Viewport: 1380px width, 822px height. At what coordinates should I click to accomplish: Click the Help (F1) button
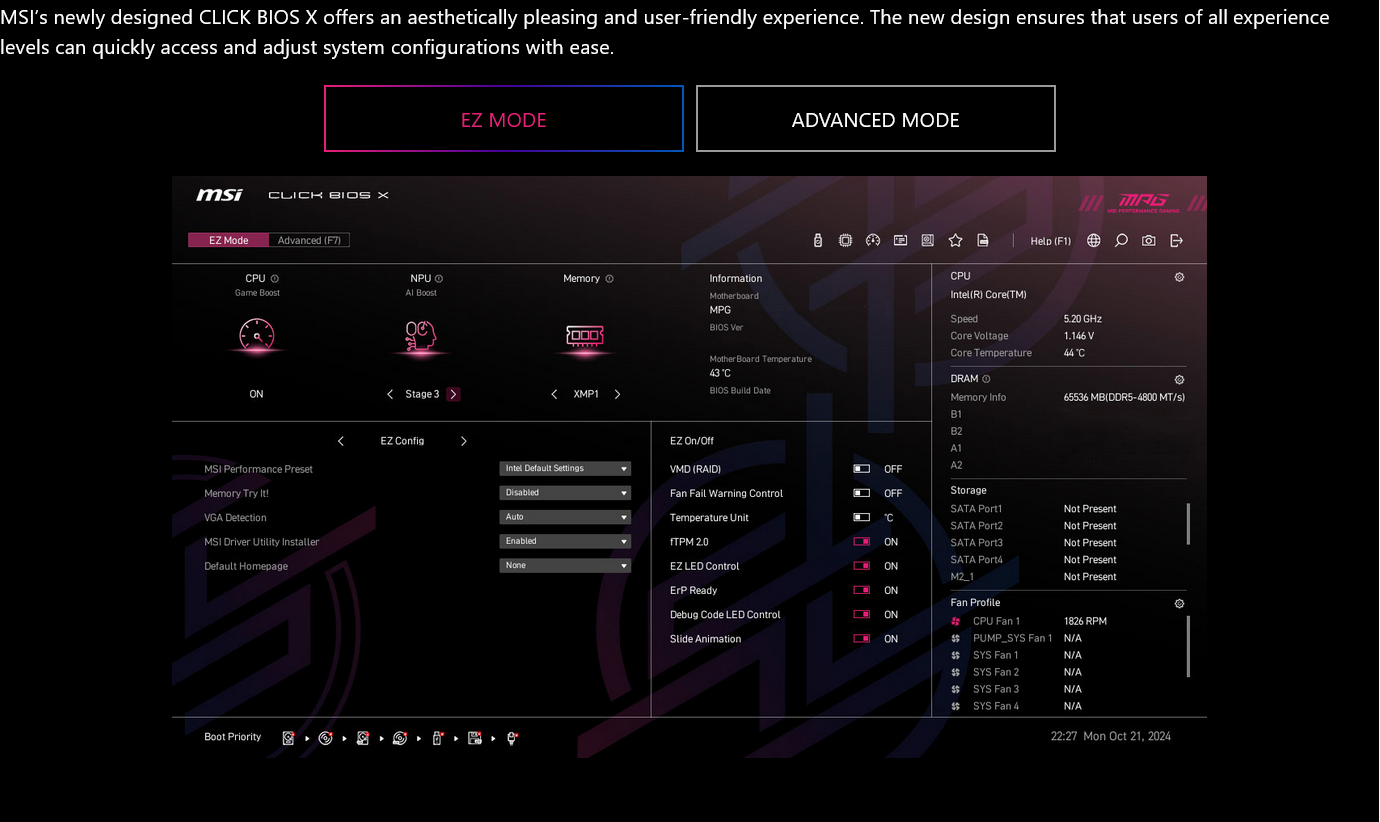(x=1050, y=241)
